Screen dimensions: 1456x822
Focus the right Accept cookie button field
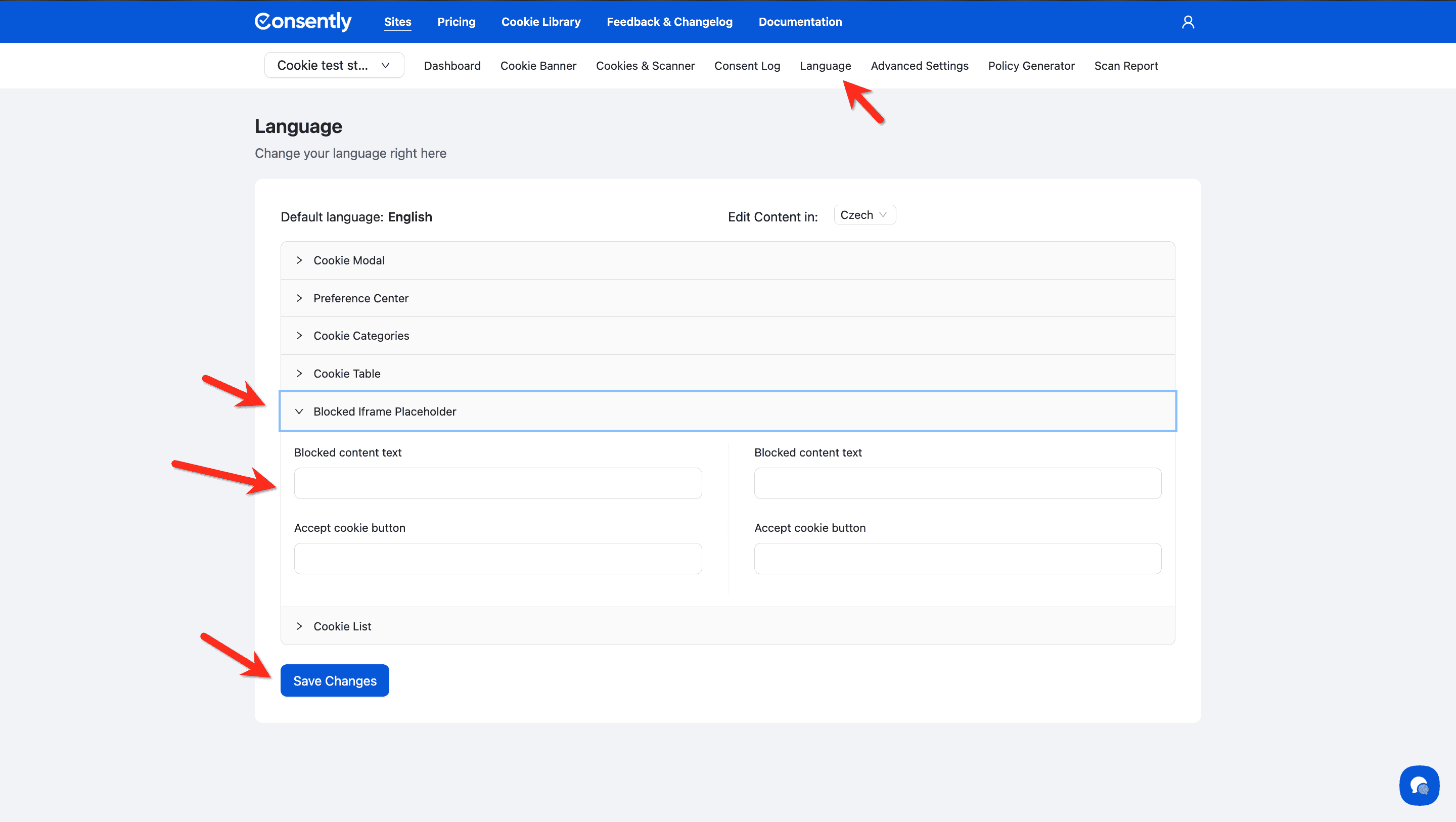(957, 559)
